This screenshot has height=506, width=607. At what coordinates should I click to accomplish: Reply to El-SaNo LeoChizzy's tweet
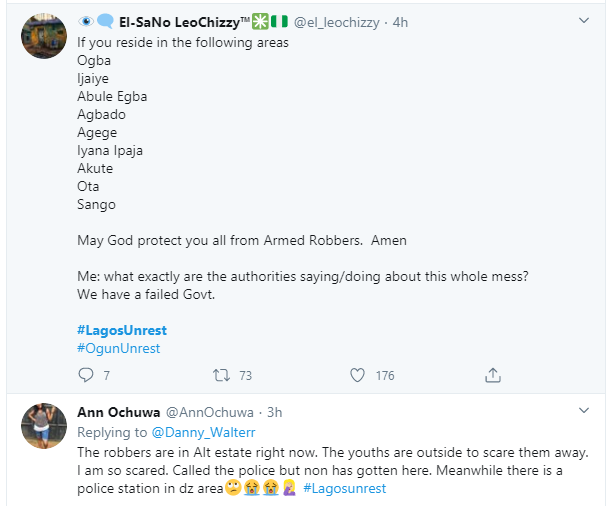[x=85, y=375]
